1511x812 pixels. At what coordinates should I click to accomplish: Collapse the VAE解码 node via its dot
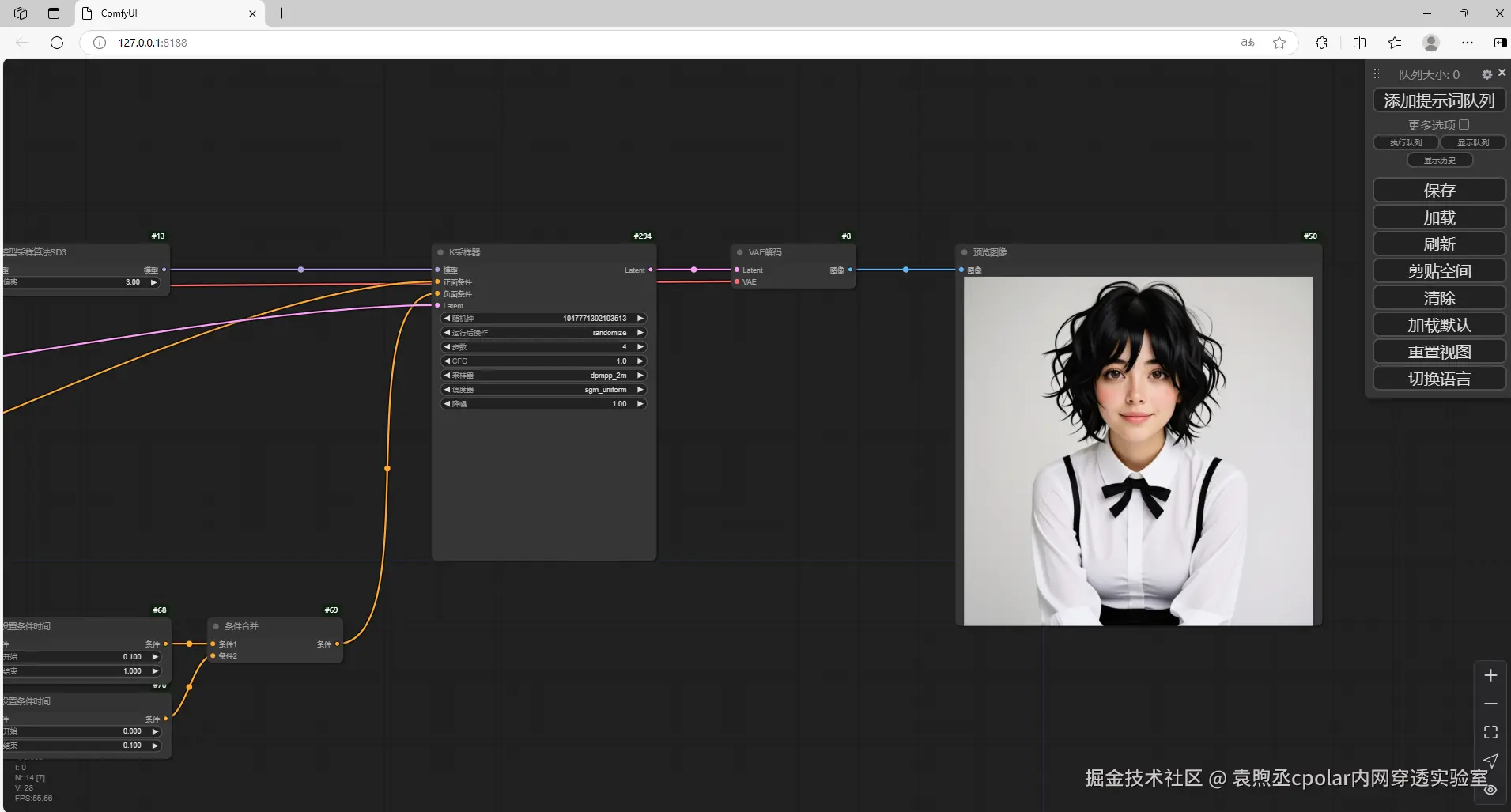[740, 252]
